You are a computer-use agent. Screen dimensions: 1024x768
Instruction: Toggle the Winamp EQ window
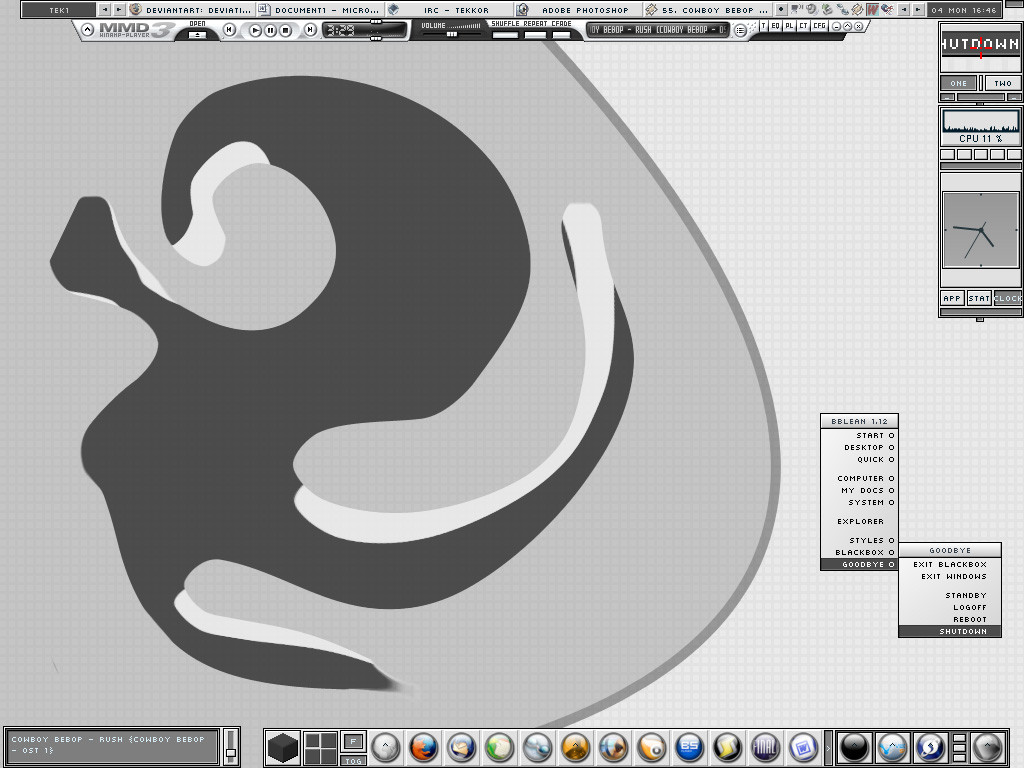point(775,26)
